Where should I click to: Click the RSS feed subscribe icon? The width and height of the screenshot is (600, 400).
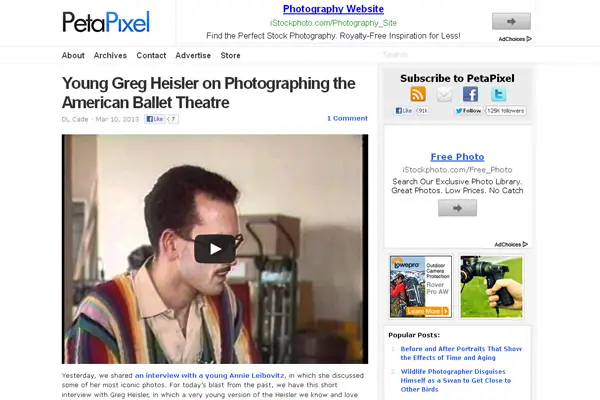click(x=418, y=94)
